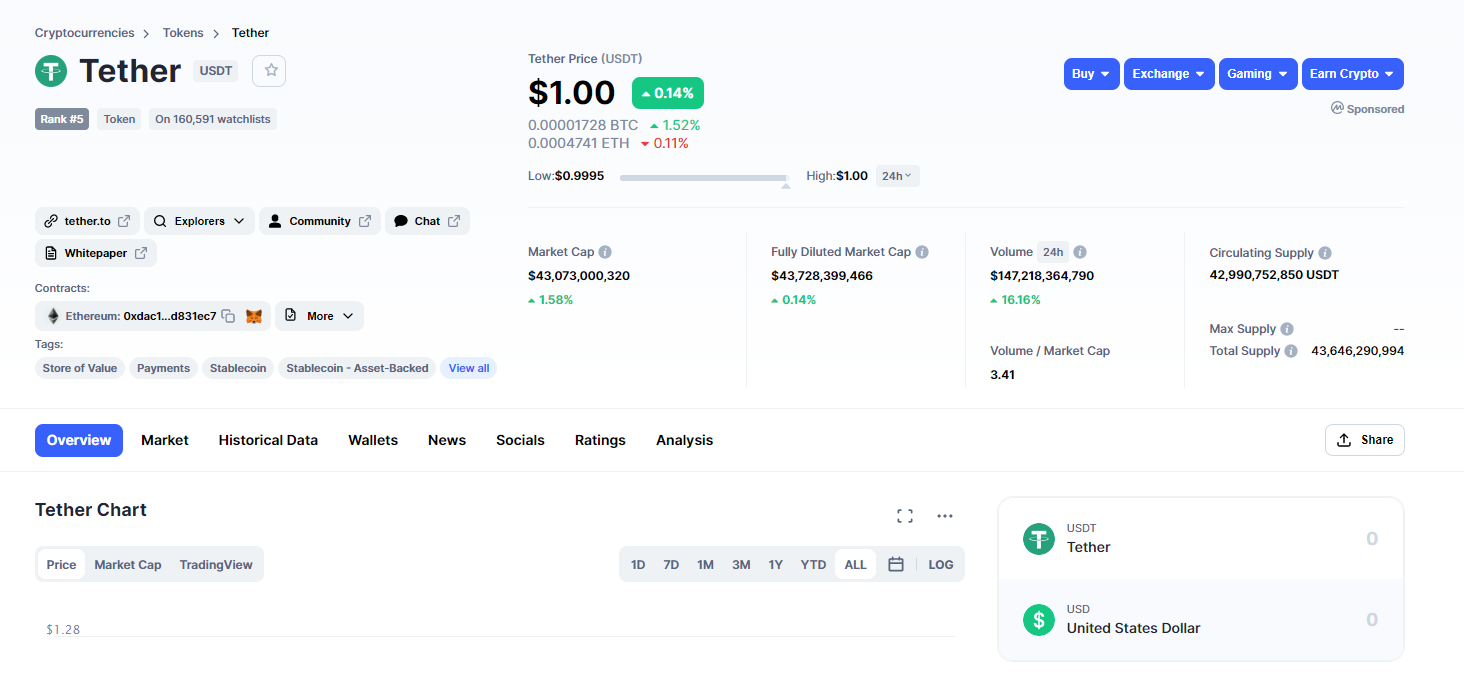Click the Share button
Viewport: 1464px width, 678px height.
pyautogui.click(x=1365, y=440)
